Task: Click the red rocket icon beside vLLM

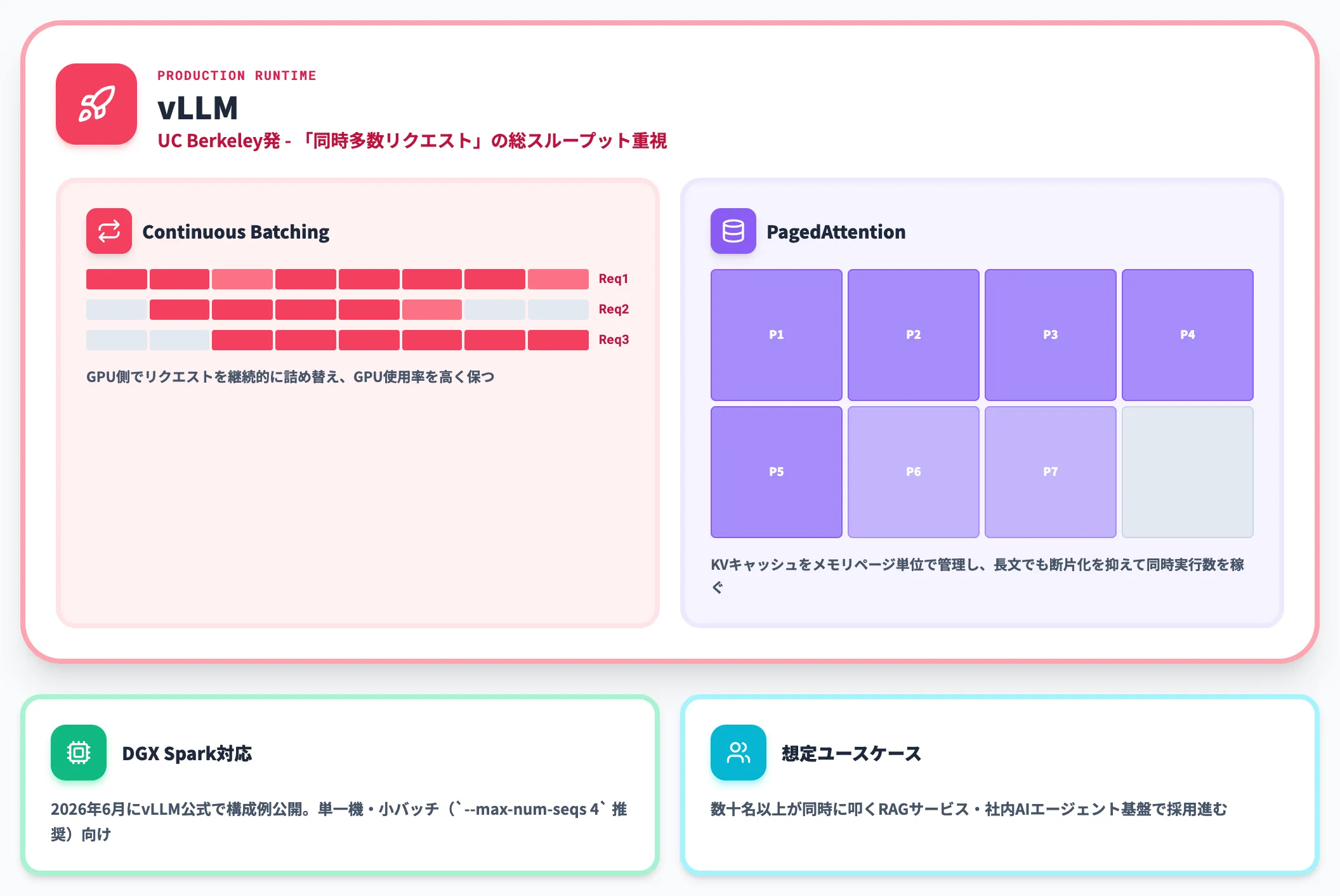Action: pos(96,104)
